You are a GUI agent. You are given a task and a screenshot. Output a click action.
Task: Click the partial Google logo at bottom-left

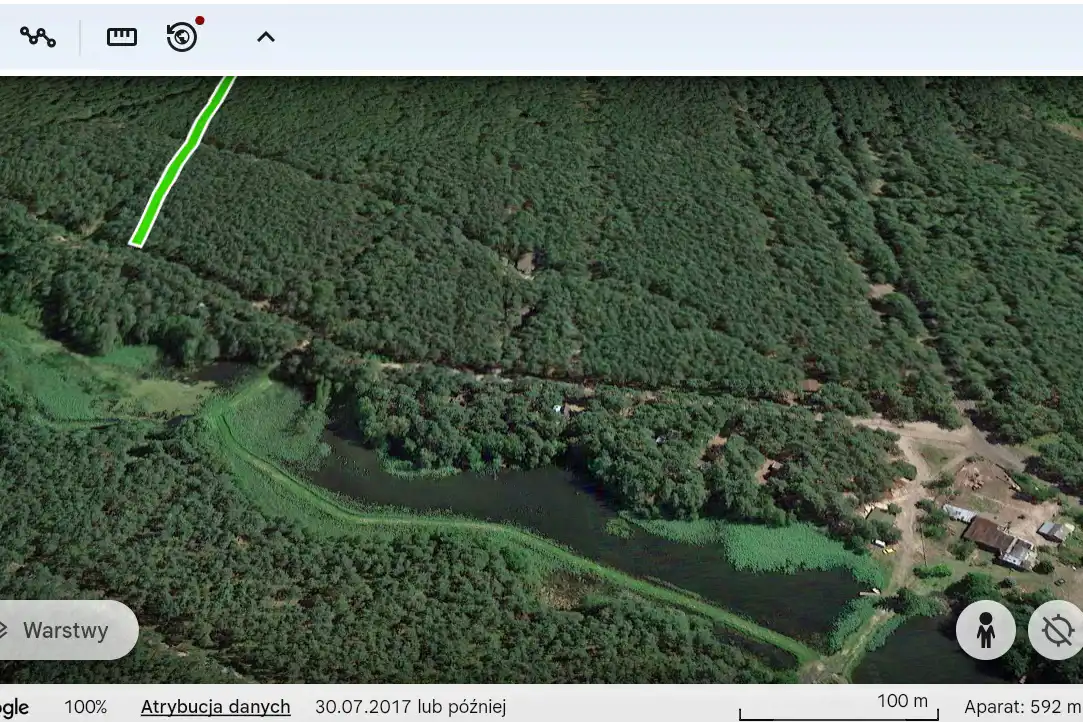[x=15, y=707]
